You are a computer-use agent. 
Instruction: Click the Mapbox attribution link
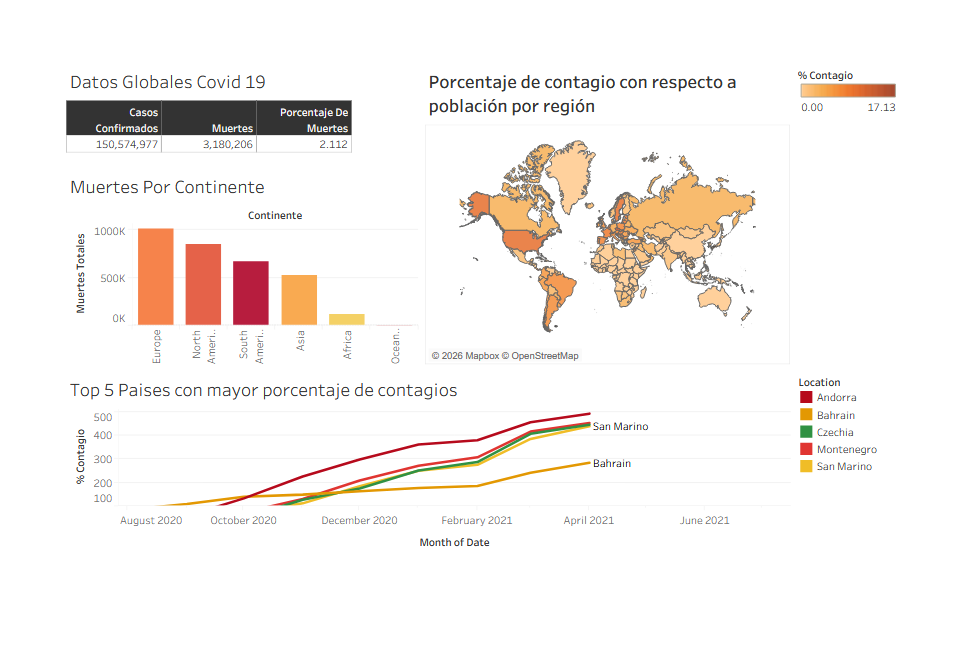(466, 355)
